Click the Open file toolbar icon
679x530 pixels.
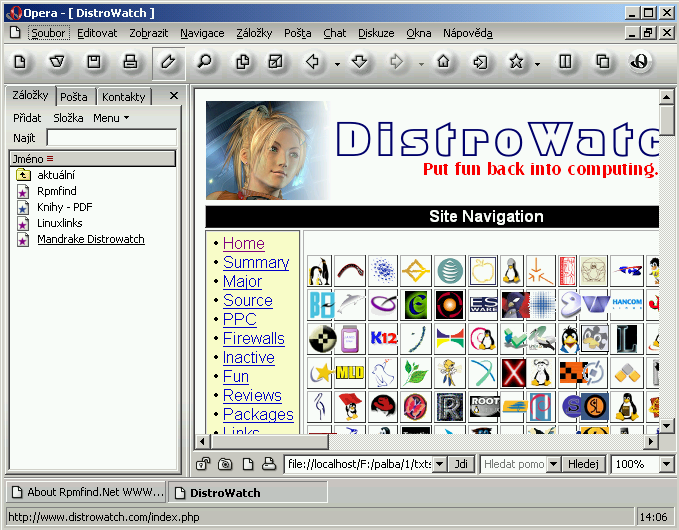point(57,62)
